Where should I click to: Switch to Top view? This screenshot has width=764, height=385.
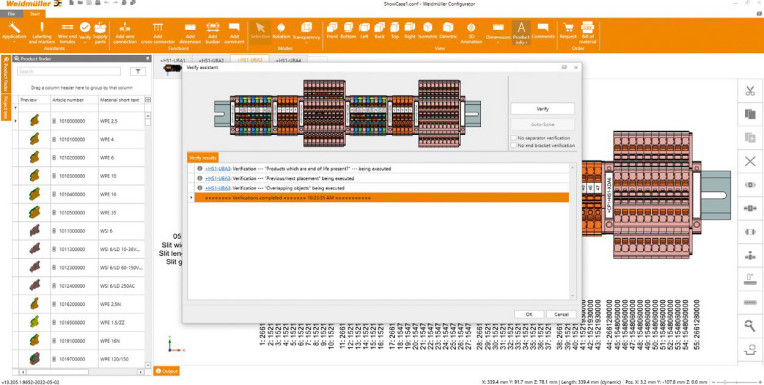tap(394, 30)
